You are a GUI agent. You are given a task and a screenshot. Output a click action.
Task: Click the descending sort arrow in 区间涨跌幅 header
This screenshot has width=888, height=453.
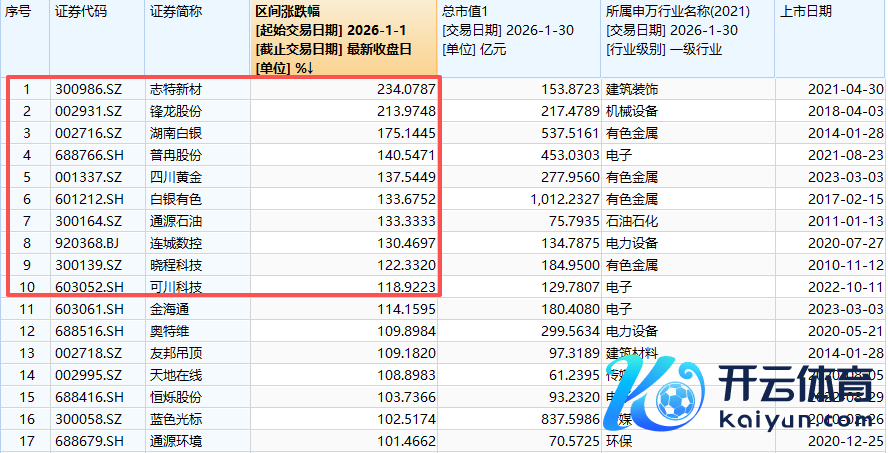click(309, 68)
